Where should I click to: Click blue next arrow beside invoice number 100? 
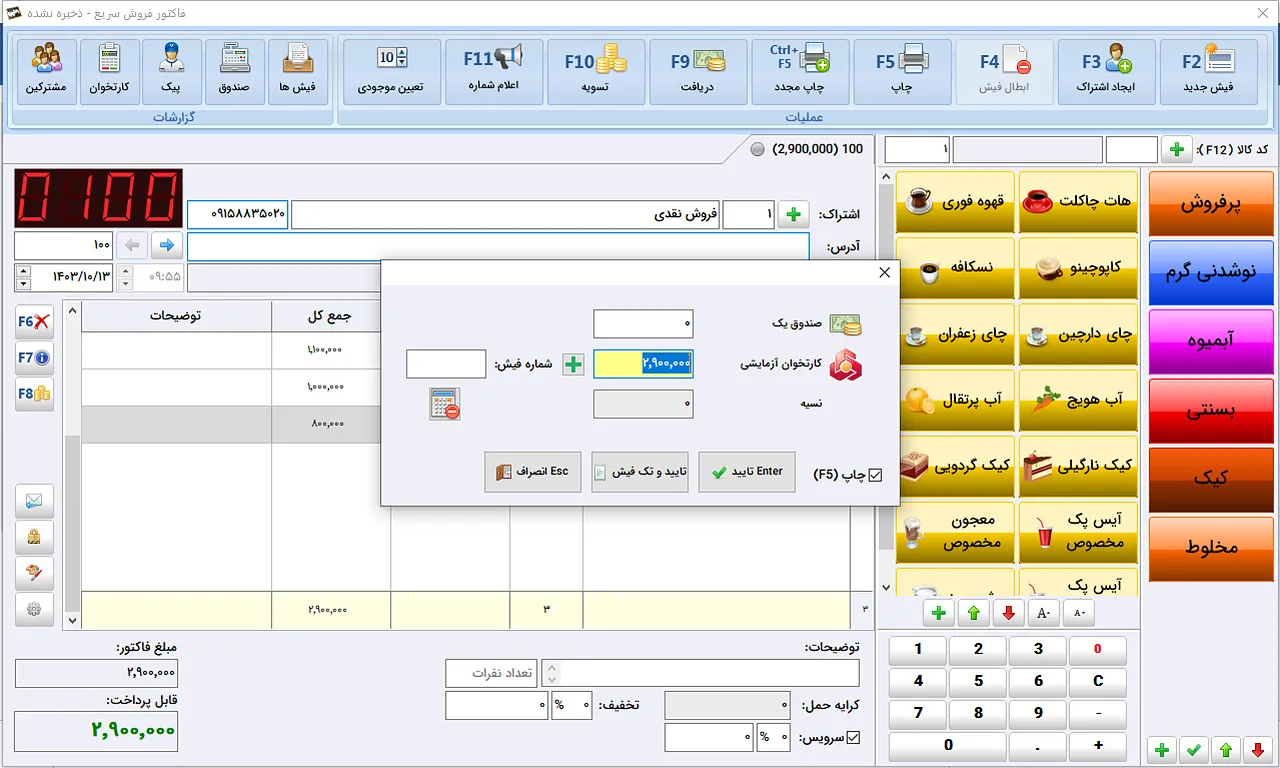coord(167,245)
